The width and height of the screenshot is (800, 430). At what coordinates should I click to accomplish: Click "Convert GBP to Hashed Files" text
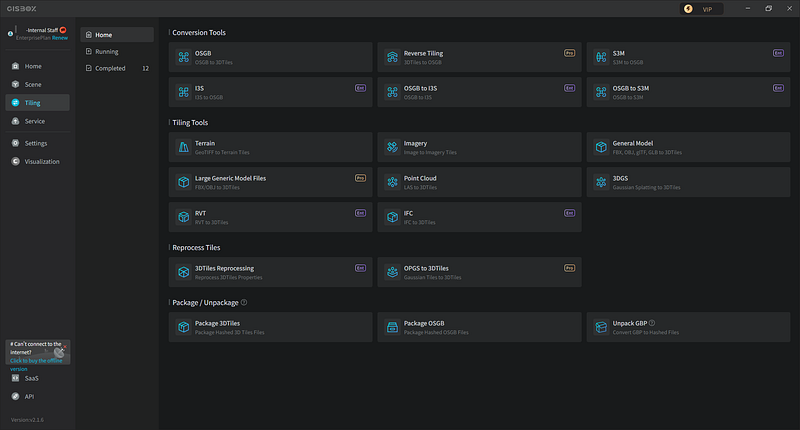coord(646,333)
